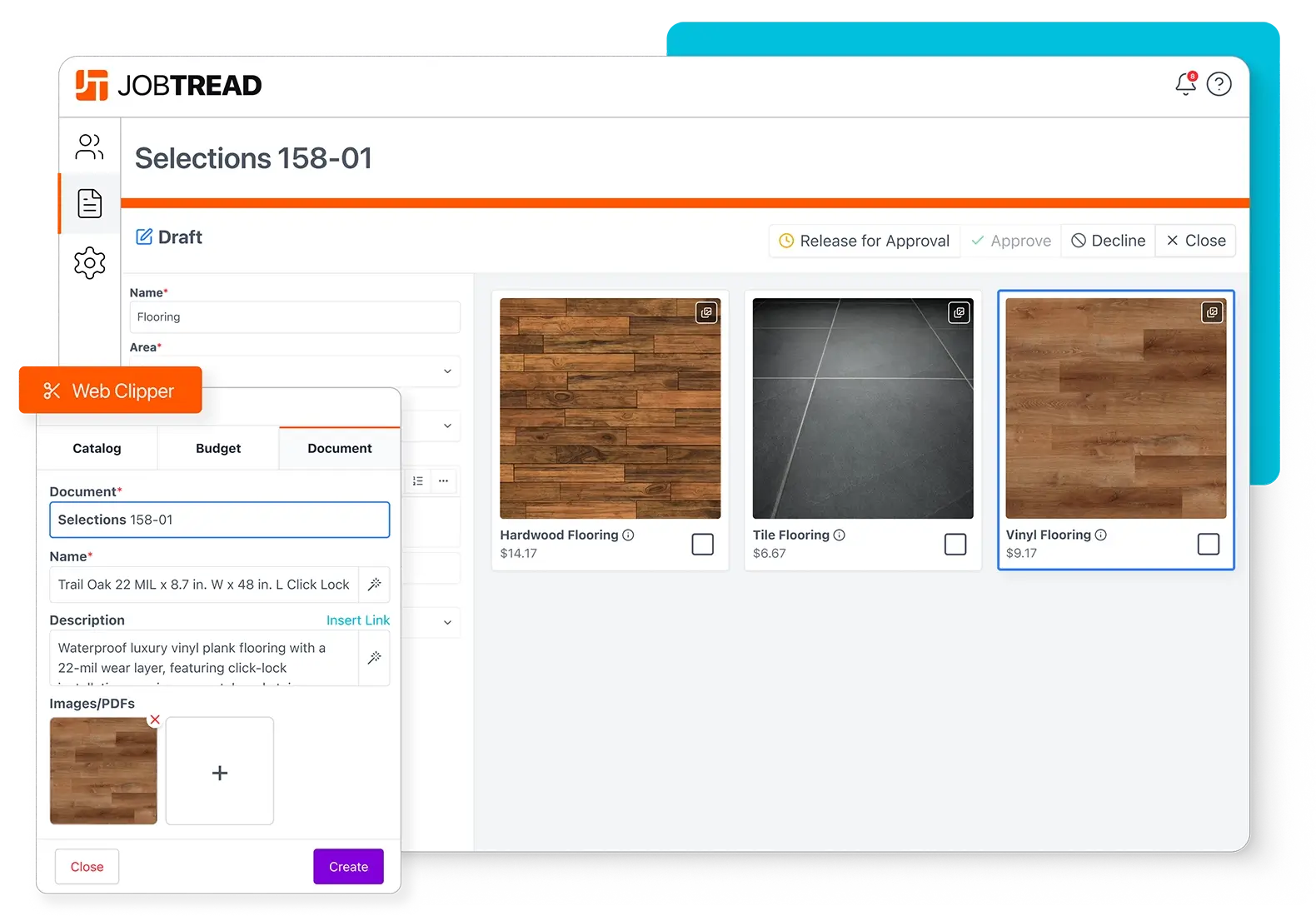This screenshot has width=1316, height=916.
Task: Click the $9.17 price
Action: click(x=1021, y=553)
